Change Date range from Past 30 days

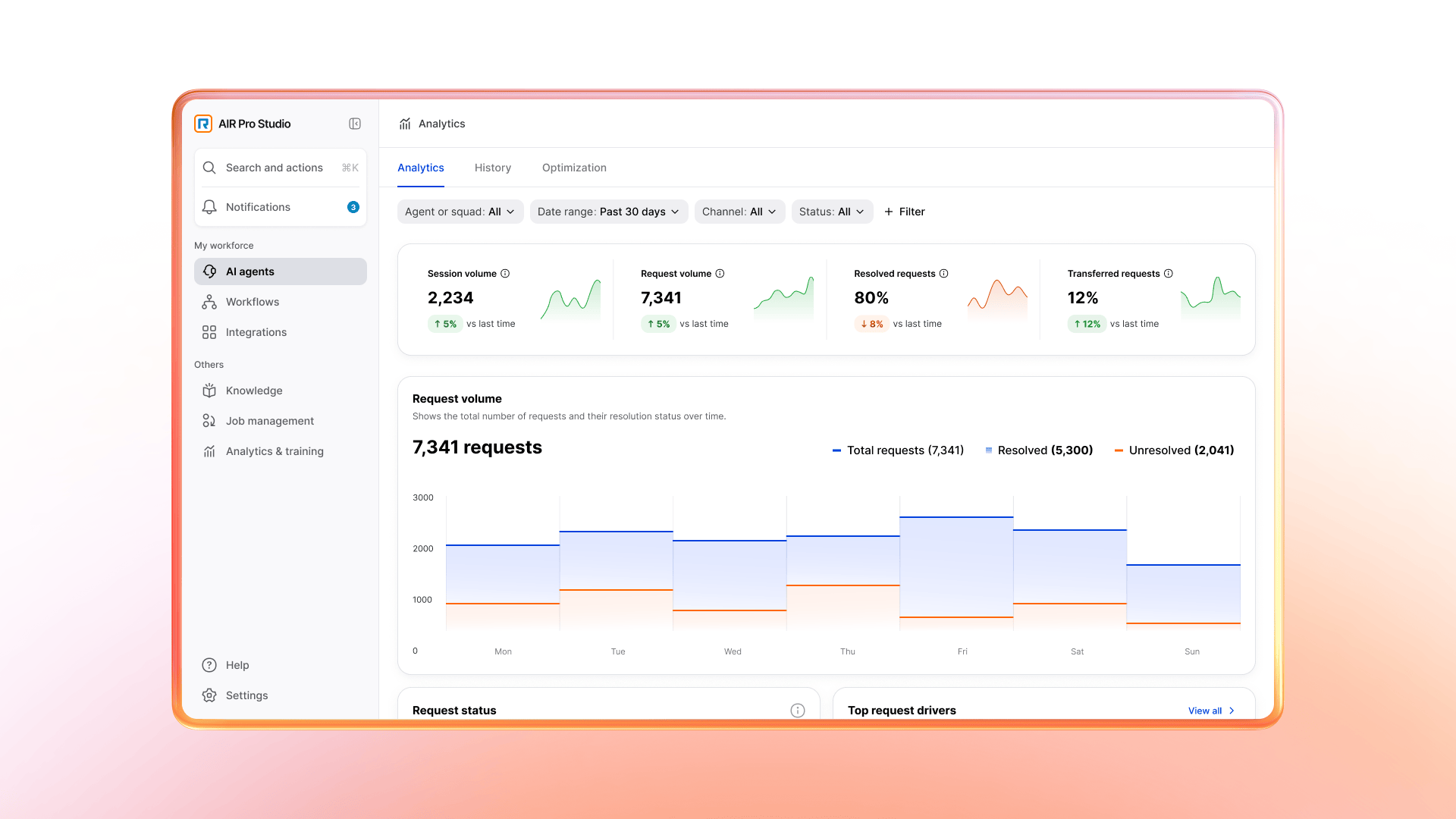[608, 212]
